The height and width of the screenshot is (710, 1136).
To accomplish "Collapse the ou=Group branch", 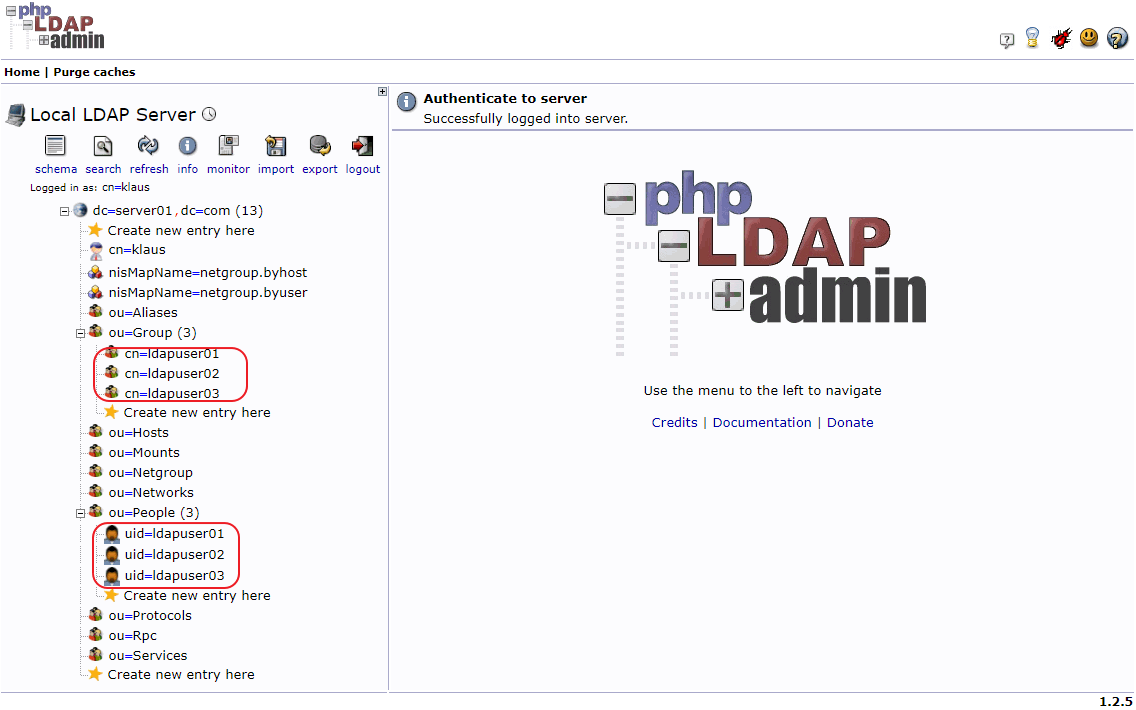I will pos(80,334).
